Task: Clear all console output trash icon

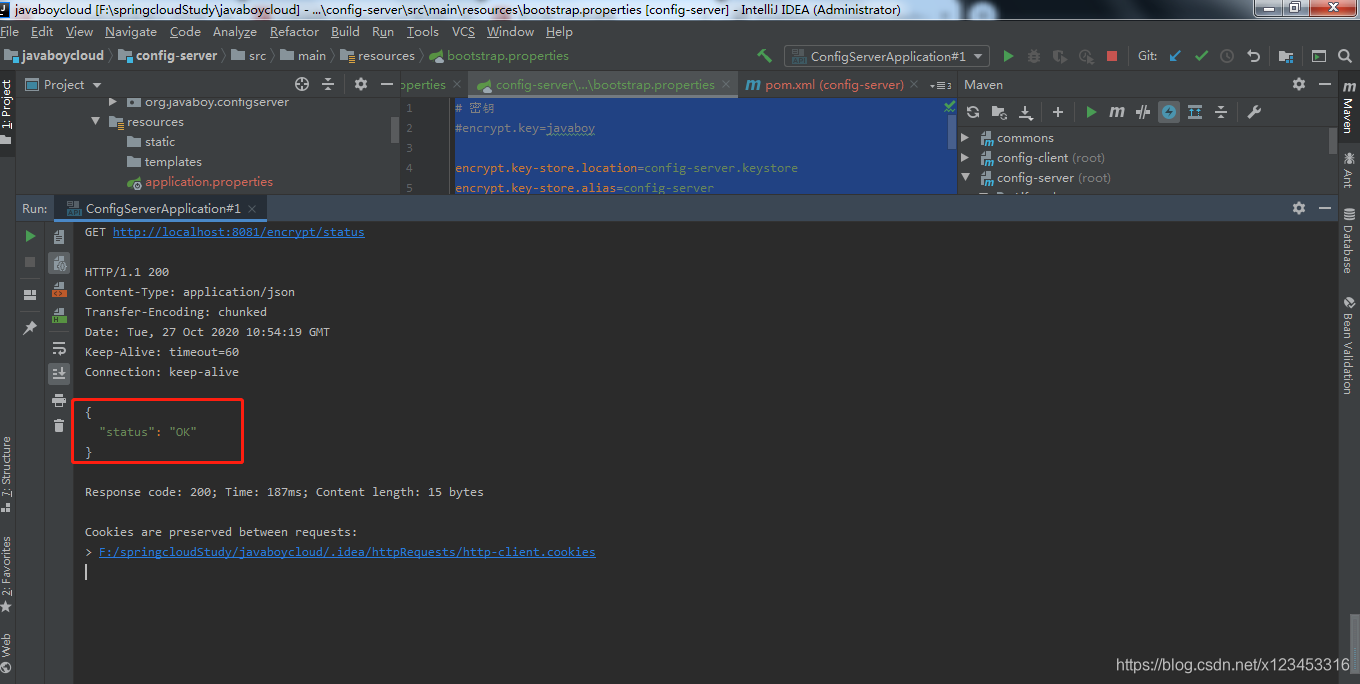Action: tap(59, 425)
